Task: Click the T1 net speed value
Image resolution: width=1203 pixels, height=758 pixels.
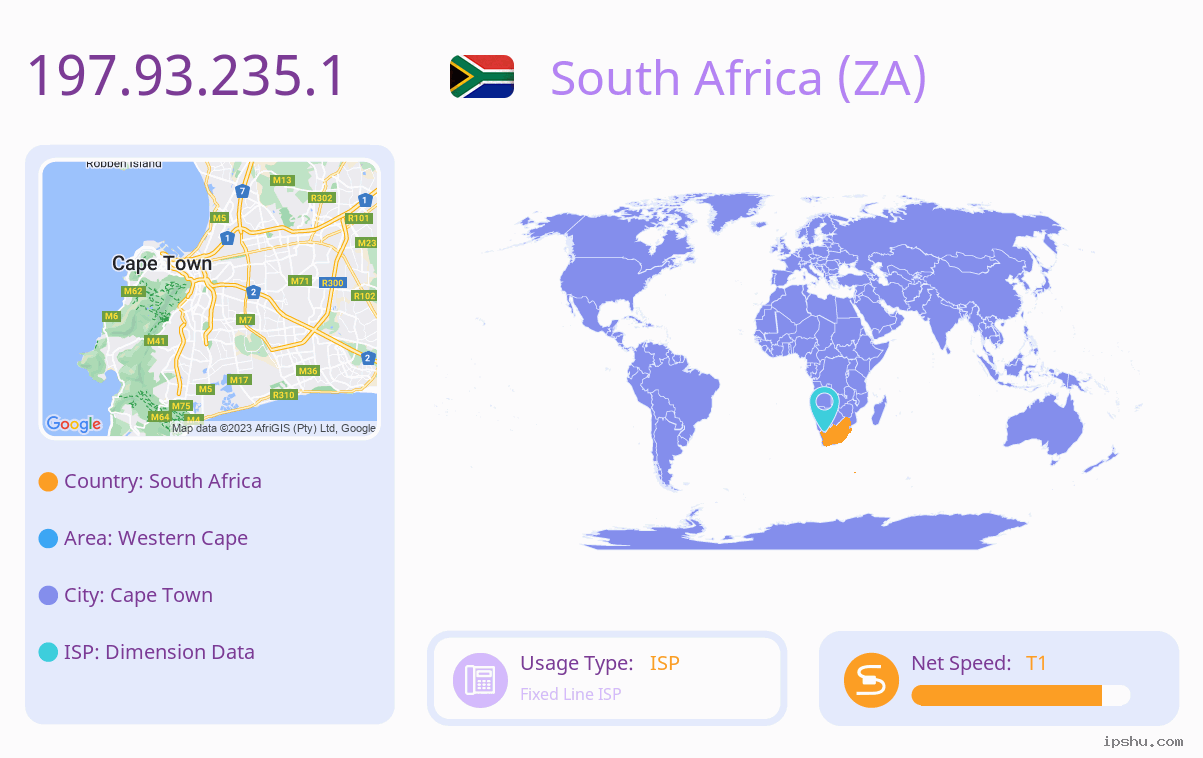Action: [x=1037, y=663]
